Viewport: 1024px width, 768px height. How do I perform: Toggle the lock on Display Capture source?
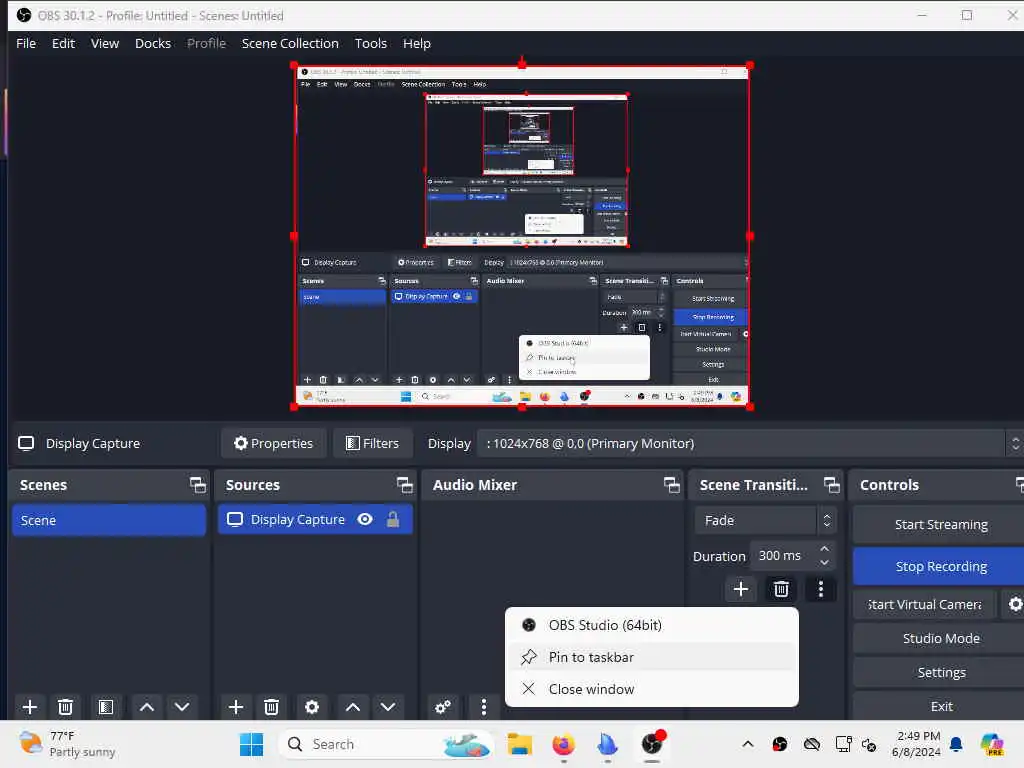click(x=392, y=520)
